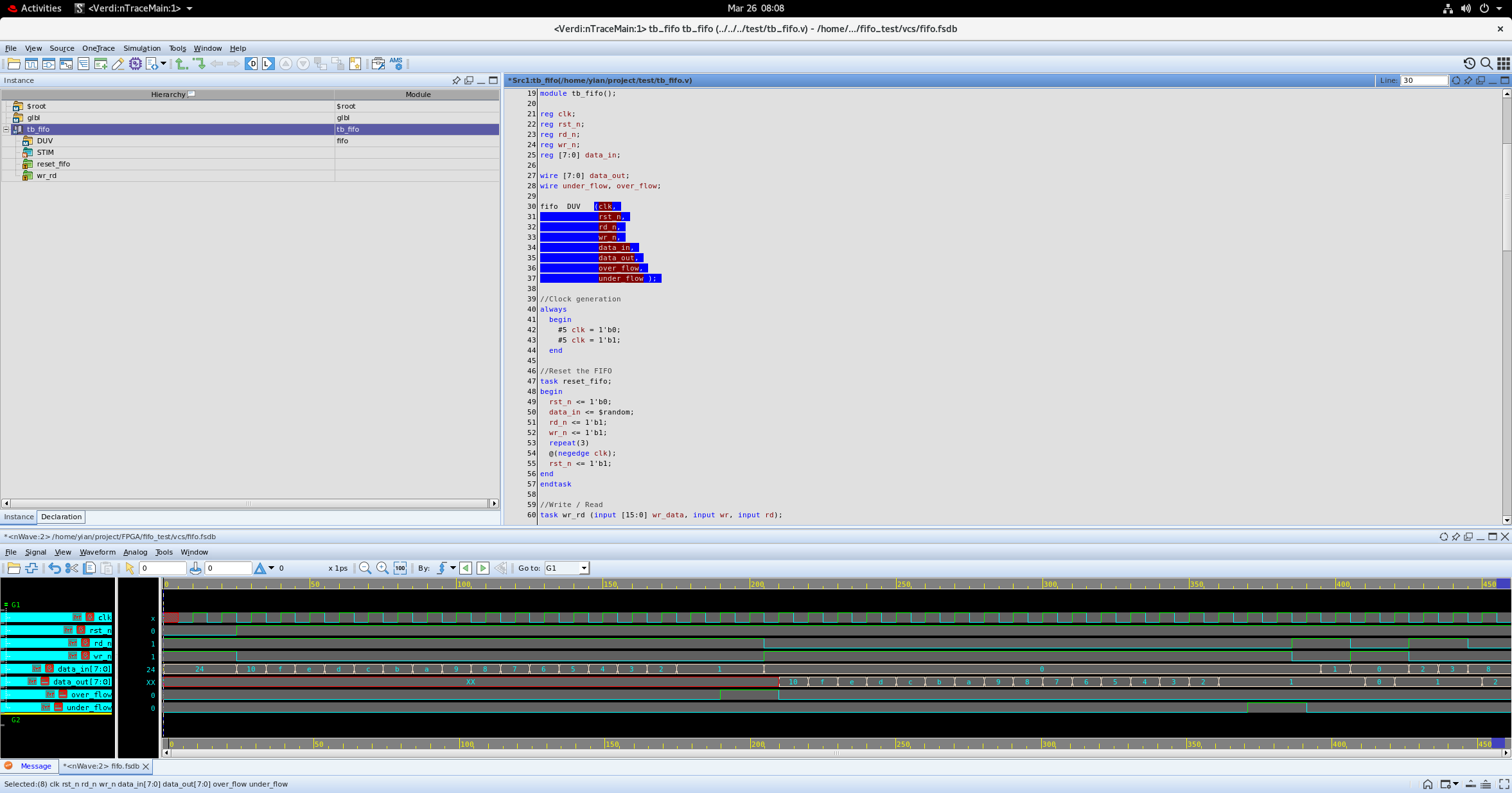Click the purple chip debug icon
The width and height of the screenshot is (1512, 793).
click(135, 64)
